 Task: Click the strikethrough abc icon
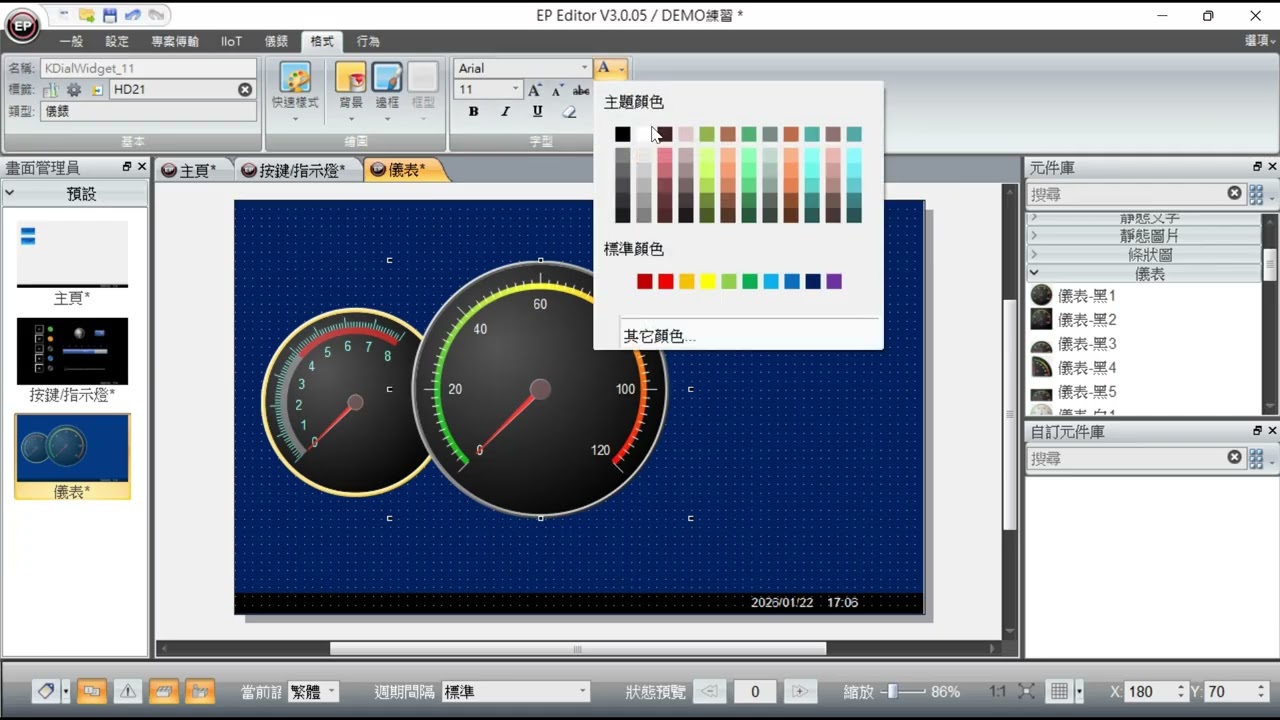[581, 90]
